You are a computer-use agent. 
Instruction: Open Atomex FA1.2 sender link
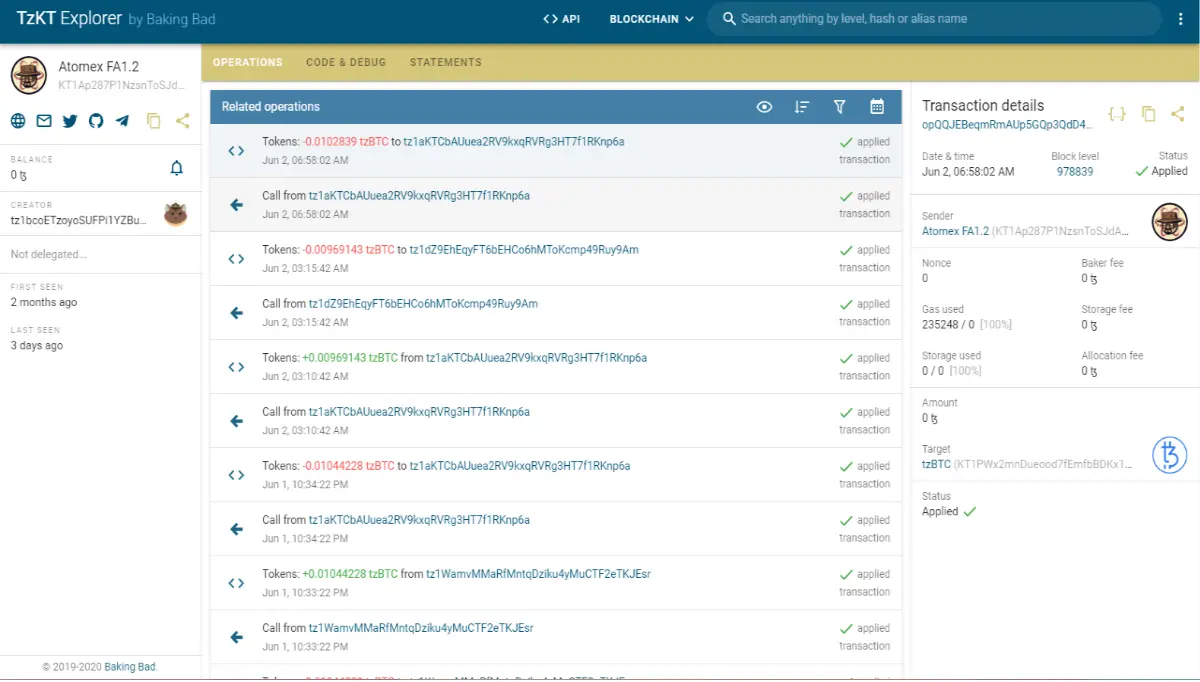click(x=955, y=231)
